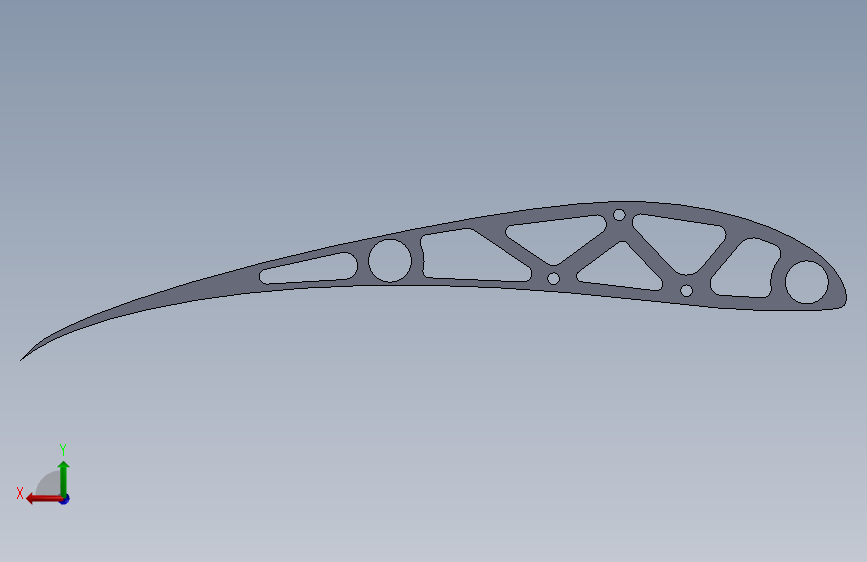Viewport: 867px width, 562px height.
Task: Click the blue Z axis dot of the triad
Action: click(x=65, y=499)
